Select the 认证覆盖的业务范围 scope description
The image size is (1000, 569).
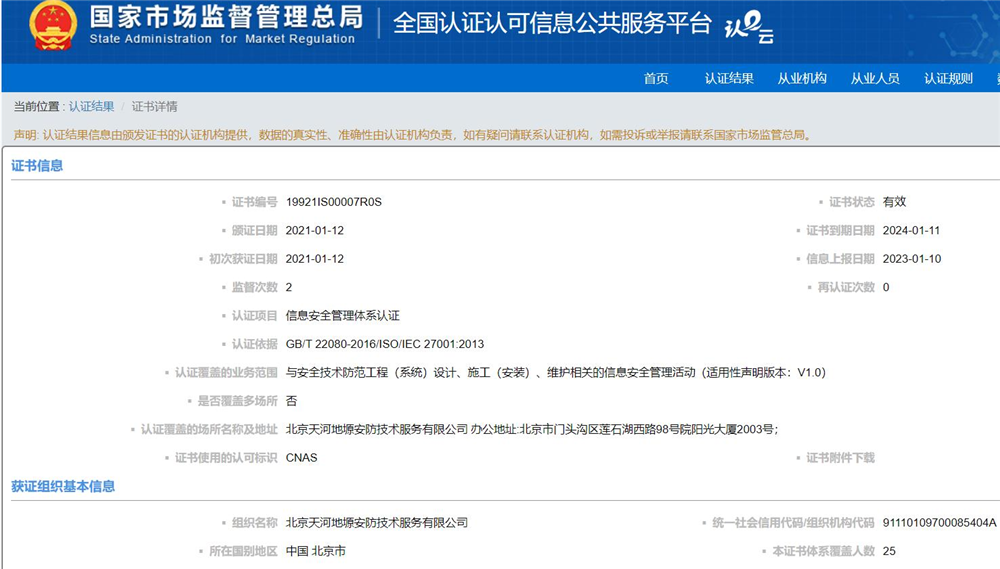click(x=555, y=372)
